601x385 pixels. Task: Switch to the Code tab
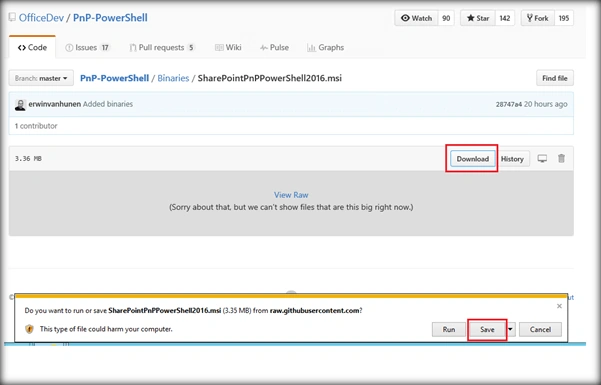click(x=32, y=48)
